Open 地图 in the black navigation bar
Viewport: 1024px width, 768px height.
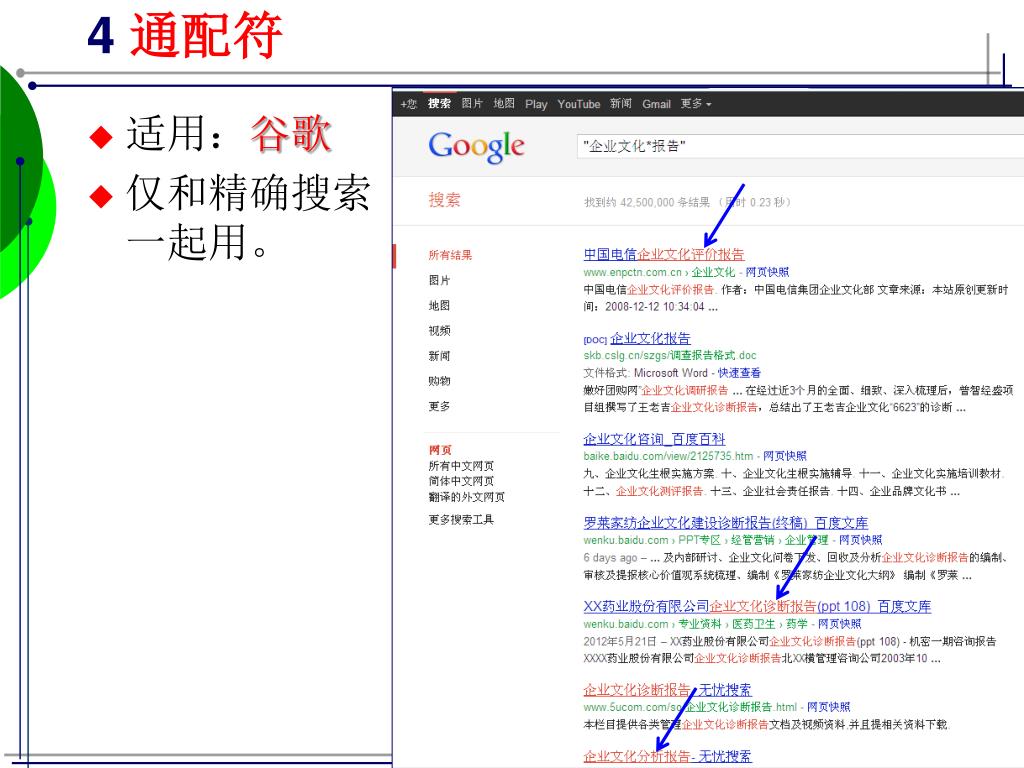(504, 103)
